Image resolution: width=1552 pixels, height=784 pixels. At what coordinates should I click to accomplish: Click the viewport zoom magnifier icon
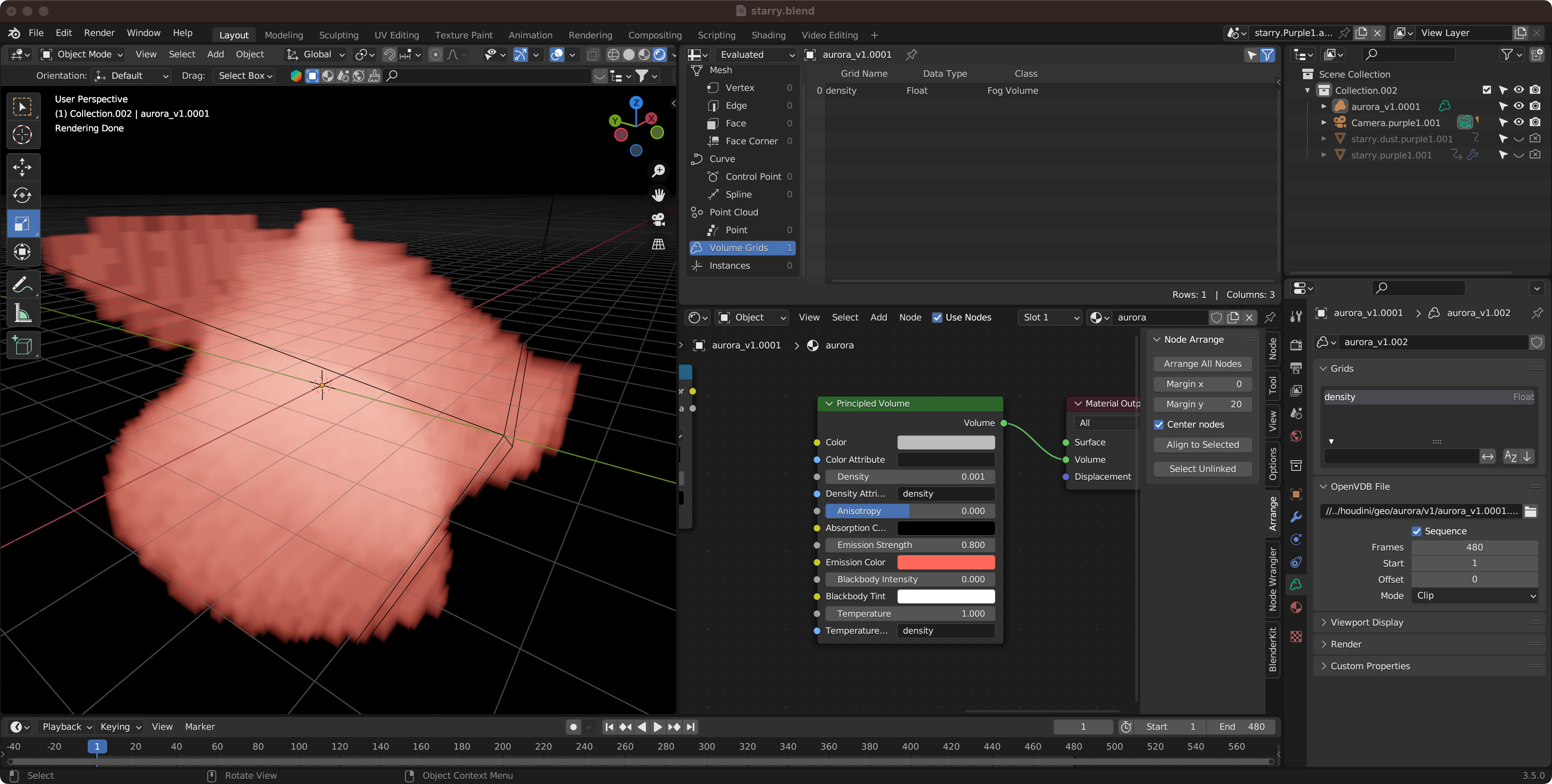click(x=658, y=171)
